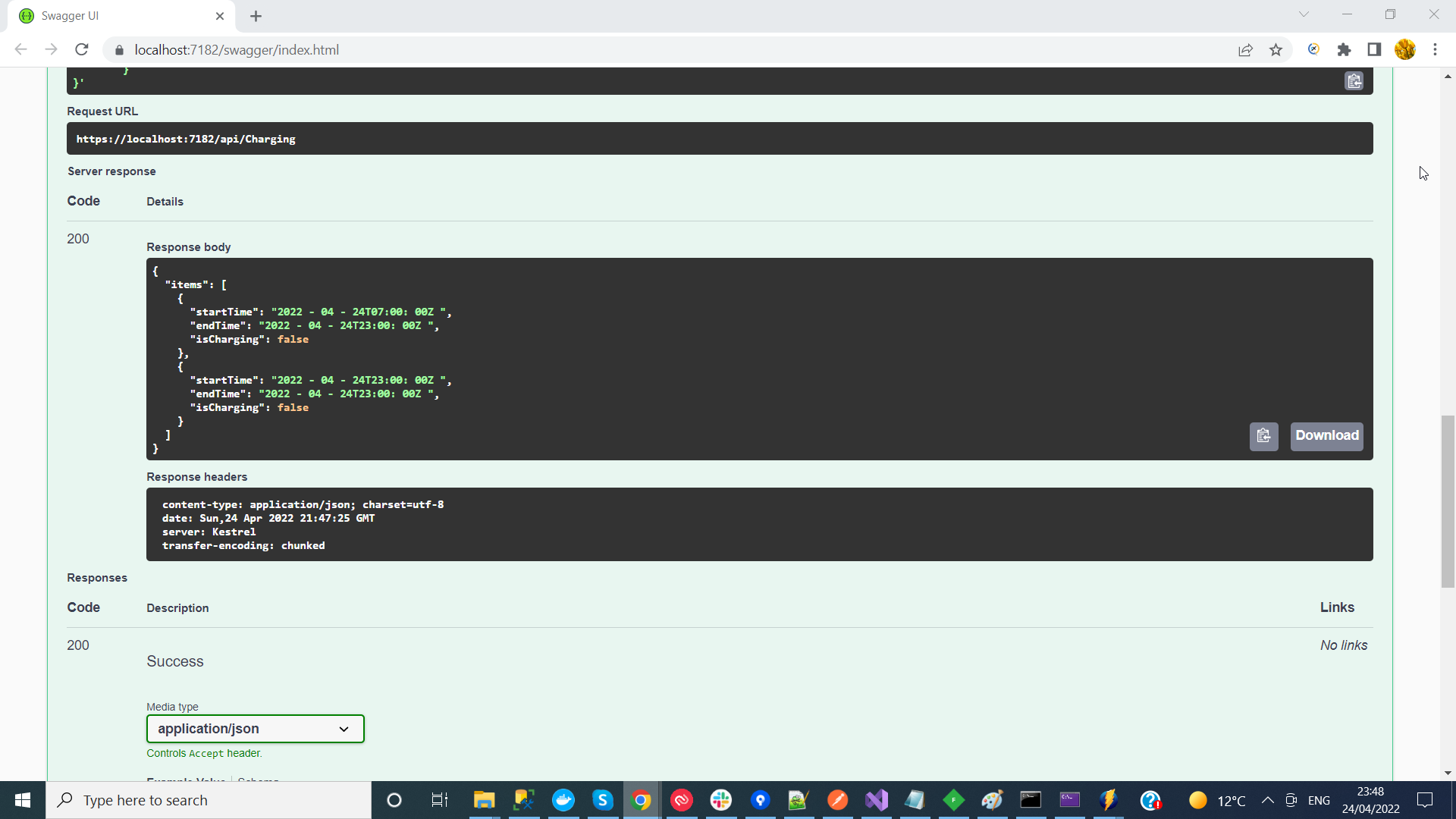Image resolution: width=1456 pixels, height=819 pixels.
Task: Open the tab search chevron
Action: pyautogui.click(x=1304, y=14)
